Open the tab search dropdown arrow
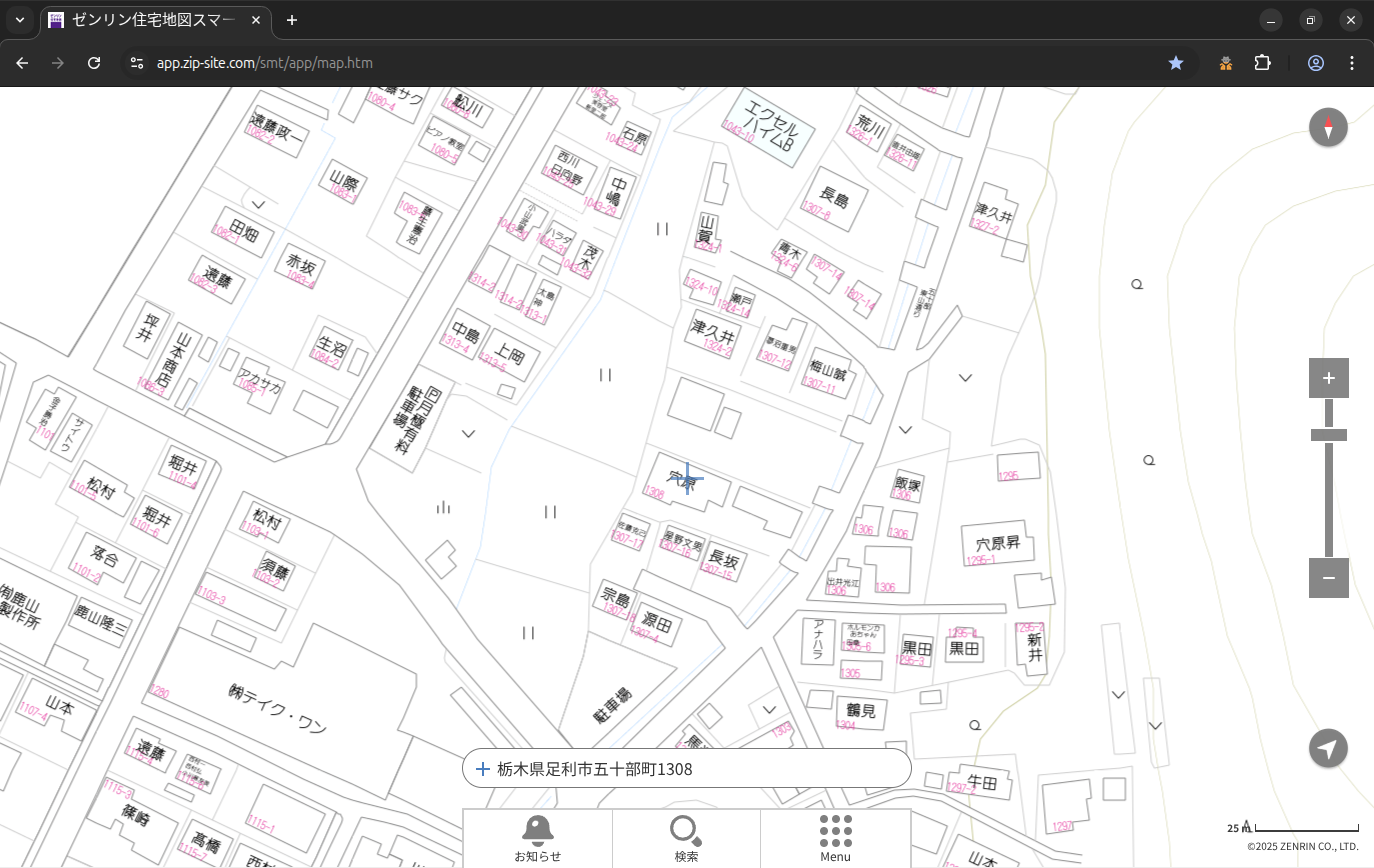 tap(19, 20)
